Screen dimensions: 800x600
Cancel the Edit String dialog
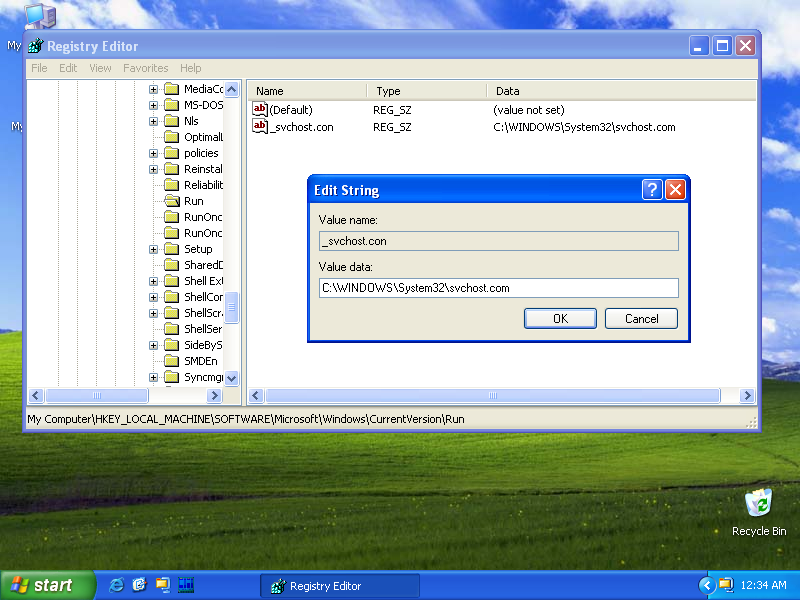pos(641,318)
